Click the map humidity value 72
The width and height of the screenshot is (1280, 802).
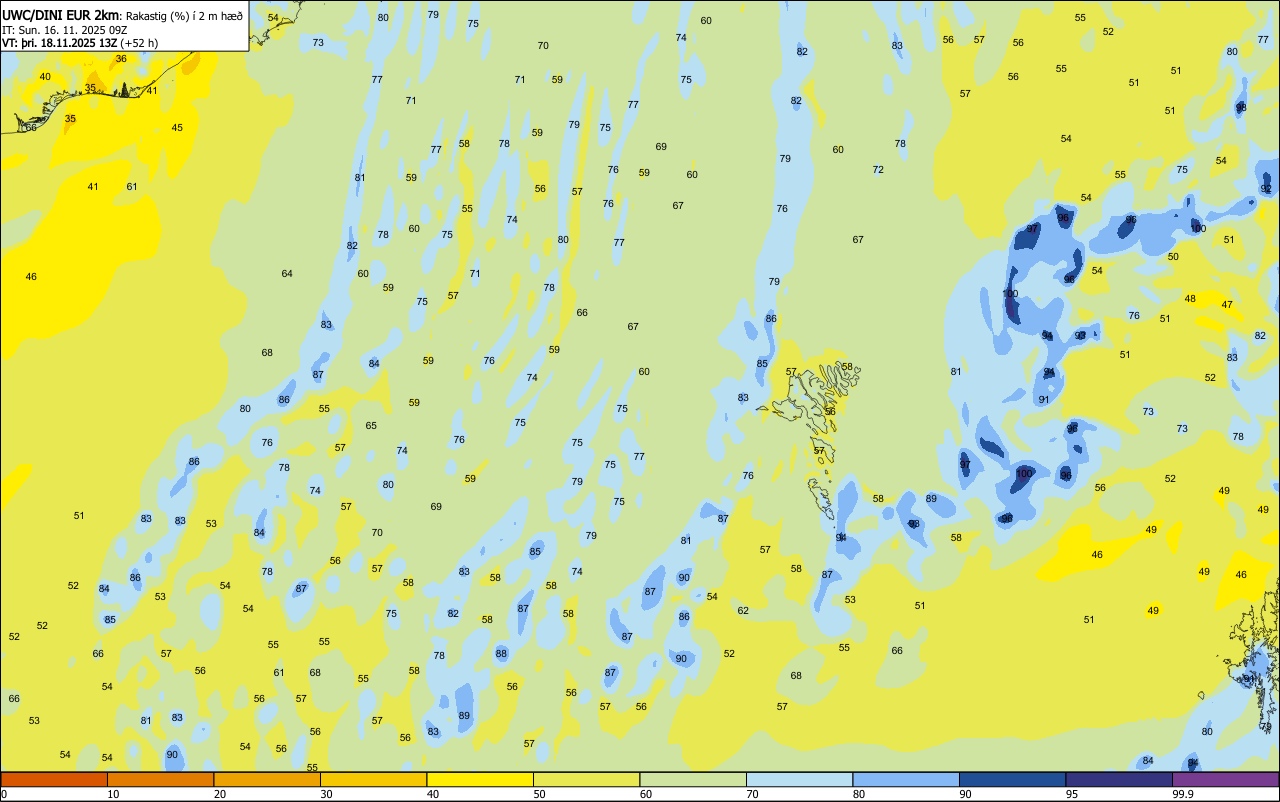[x=878, y=170]
